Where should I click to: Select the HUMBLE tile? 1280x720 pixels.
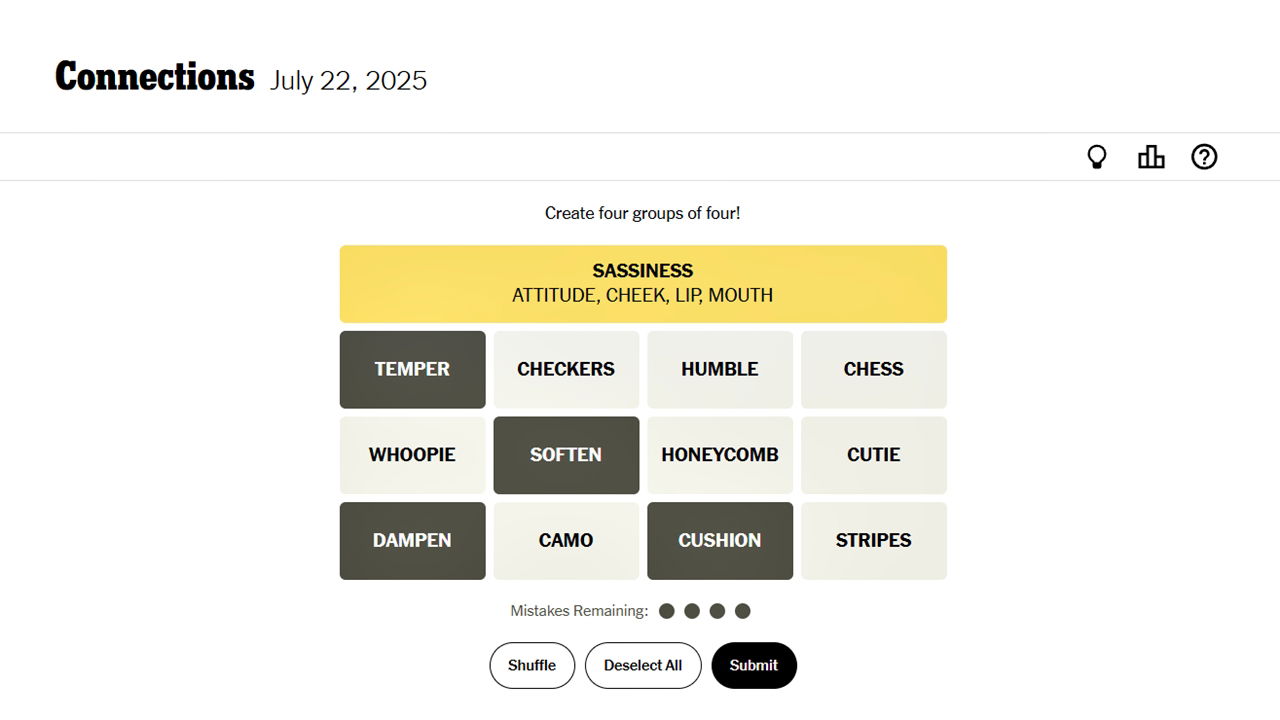click(720, 370)
